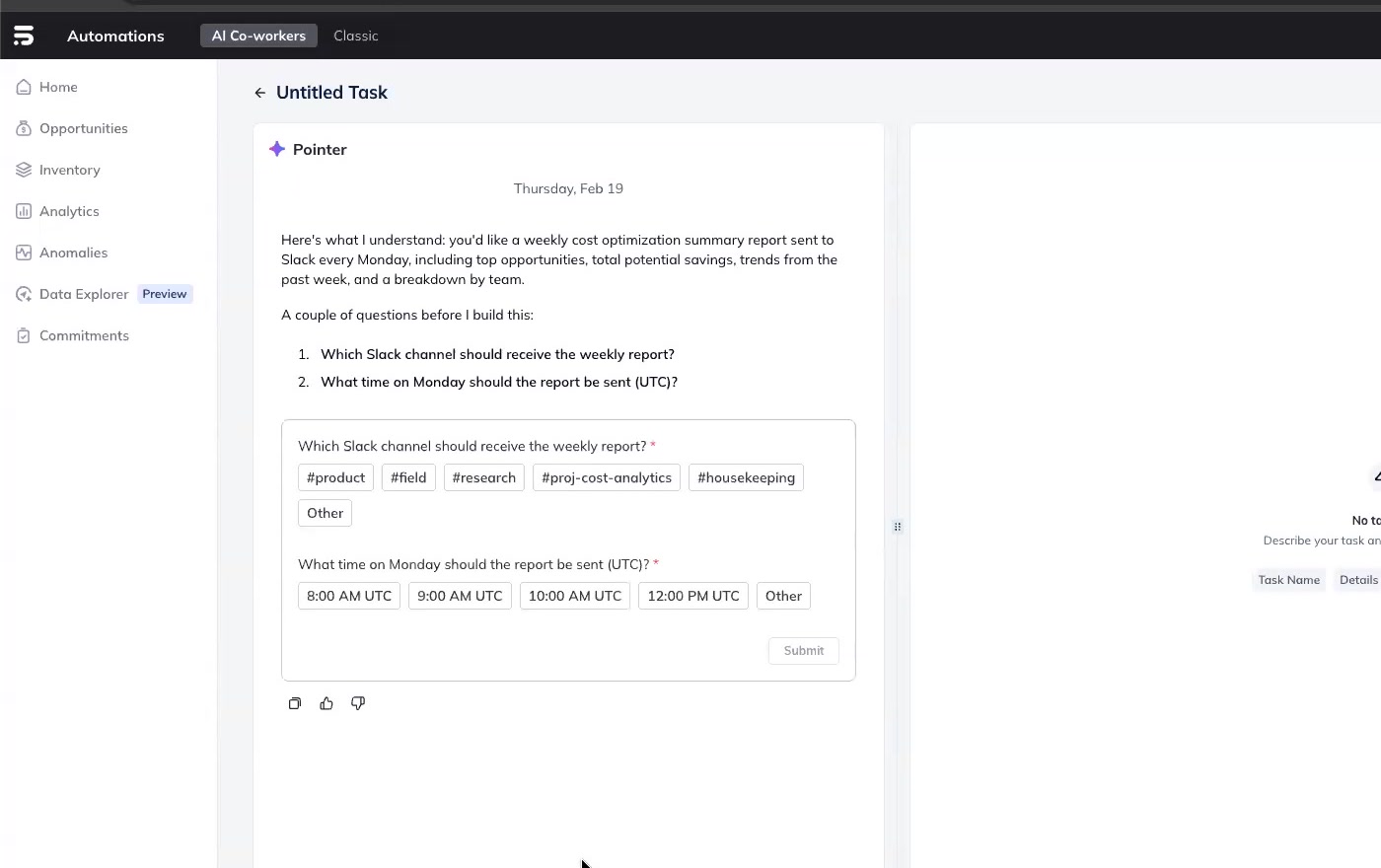Open Opportunities in the sidebar

[x=83, y=128]
